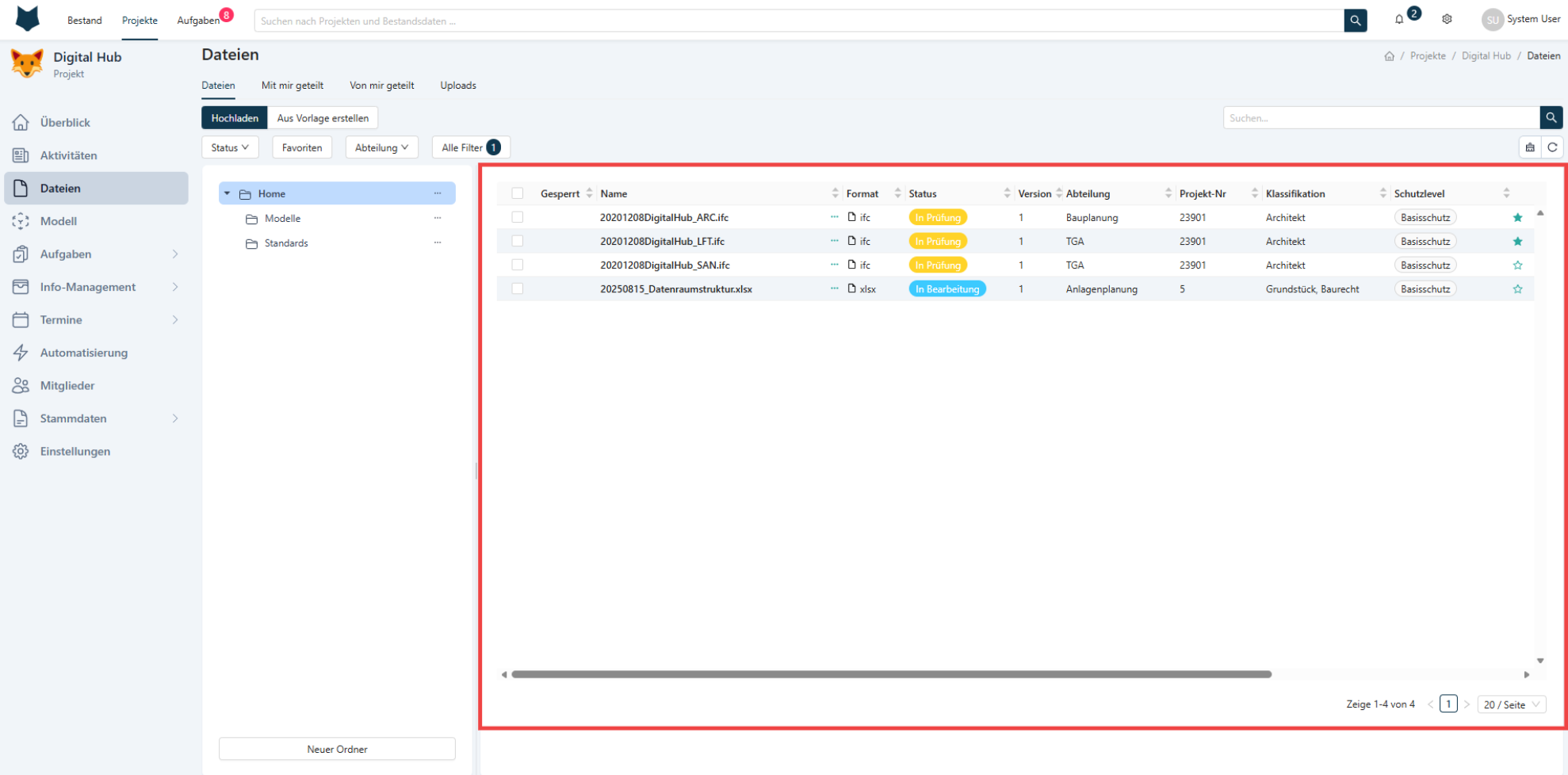Collapse the Home folder tree arrow
1568x775 pixels.
tap(228, 193)
